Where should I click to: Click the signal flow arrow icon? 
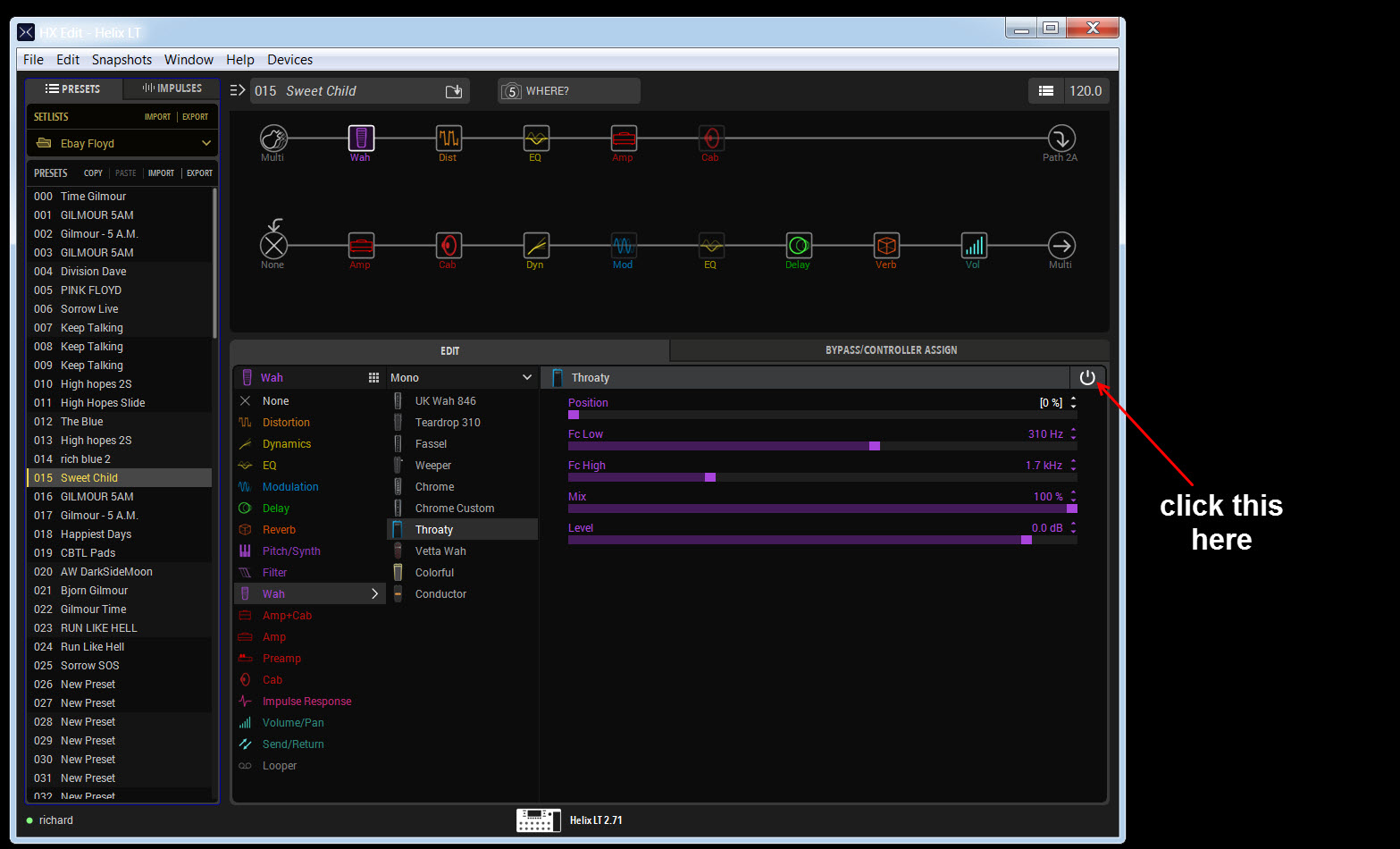238,90
